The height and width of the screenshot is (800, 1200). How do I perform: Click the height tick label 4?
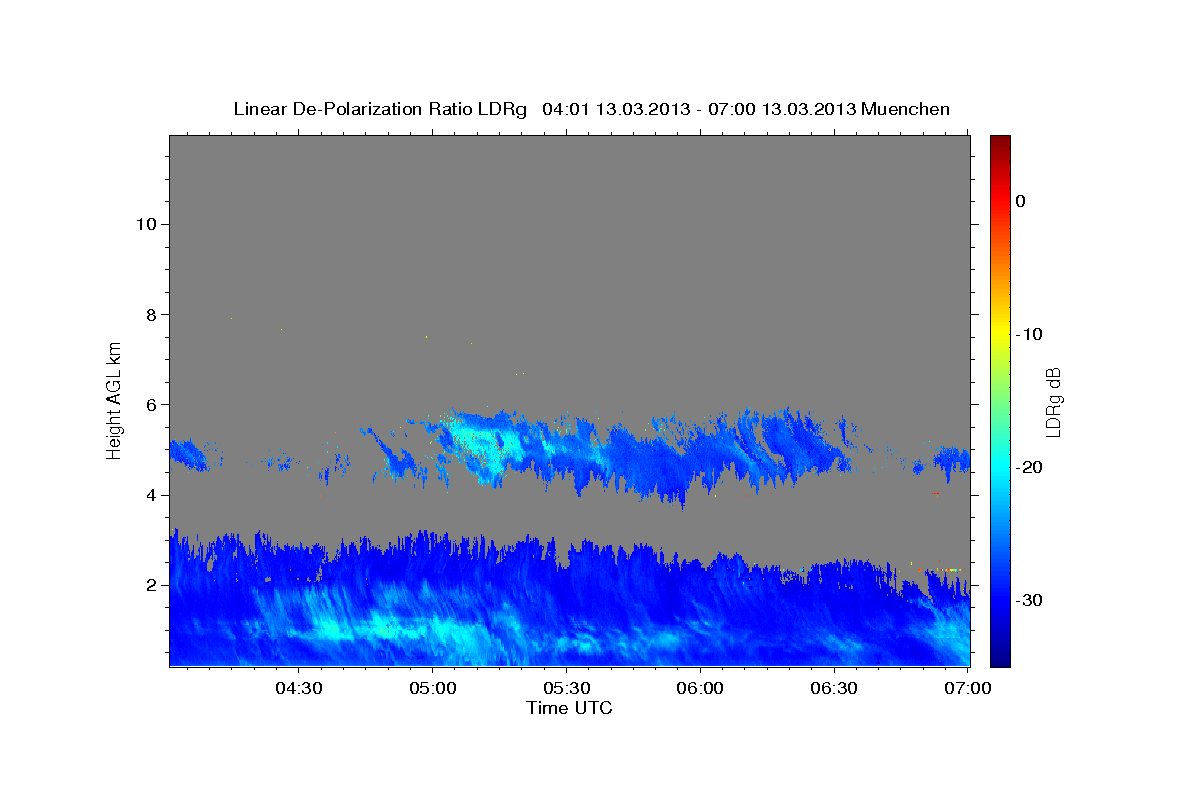pos(150,495)
